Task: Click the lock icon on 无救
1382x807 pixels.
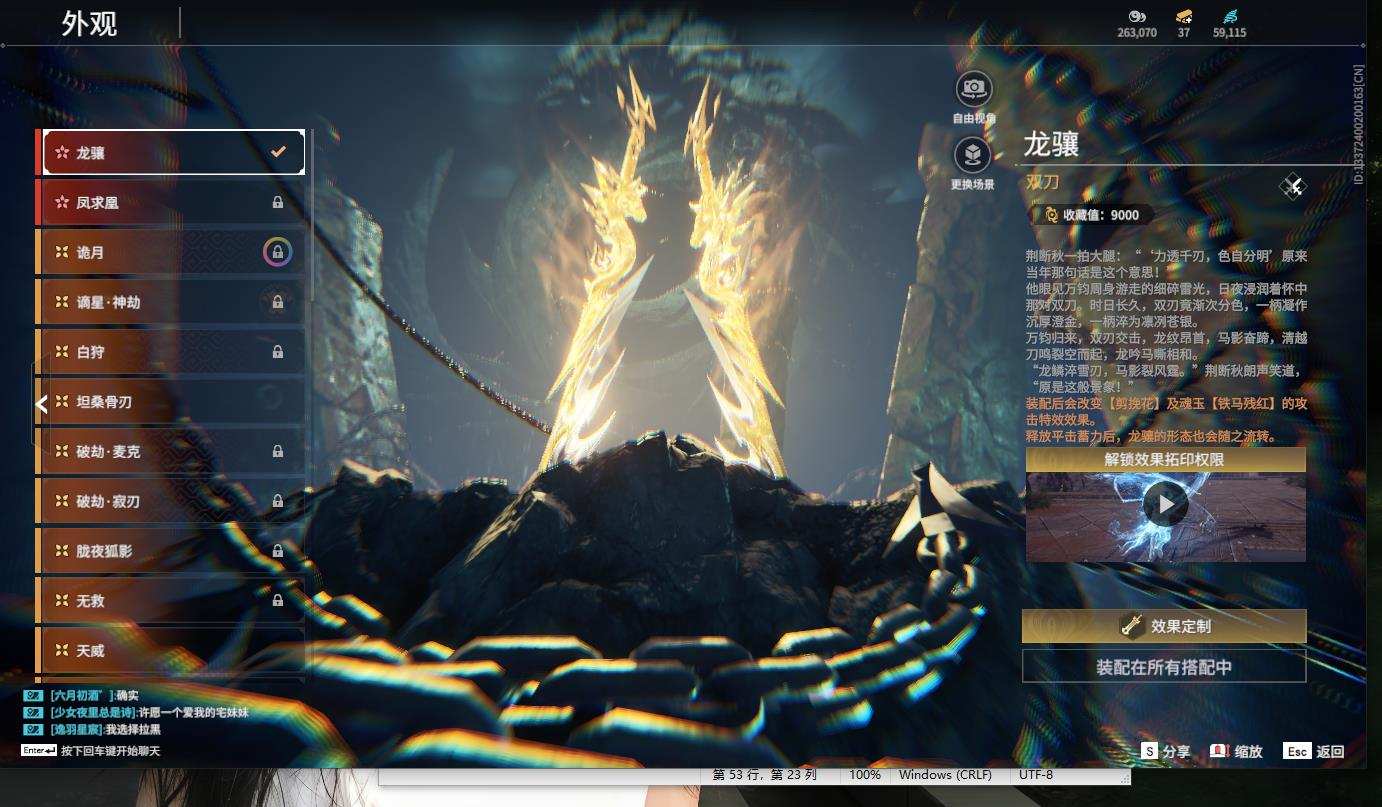Action: pos(278,601)
